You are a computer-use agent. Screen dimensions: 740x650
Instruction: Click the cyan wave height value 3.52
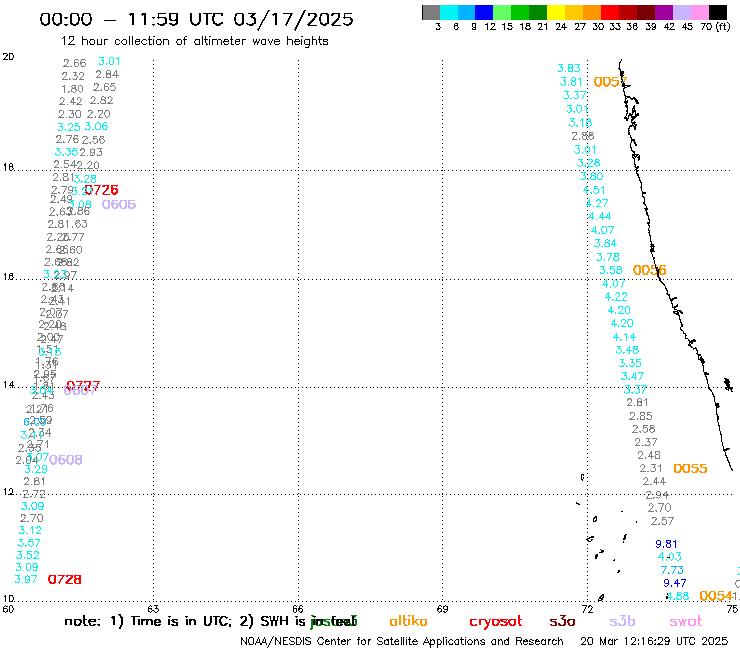28,555
